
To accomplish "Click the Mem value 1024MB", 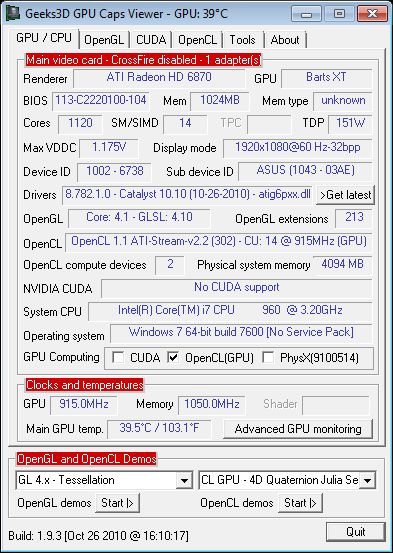I will (220, 101).
